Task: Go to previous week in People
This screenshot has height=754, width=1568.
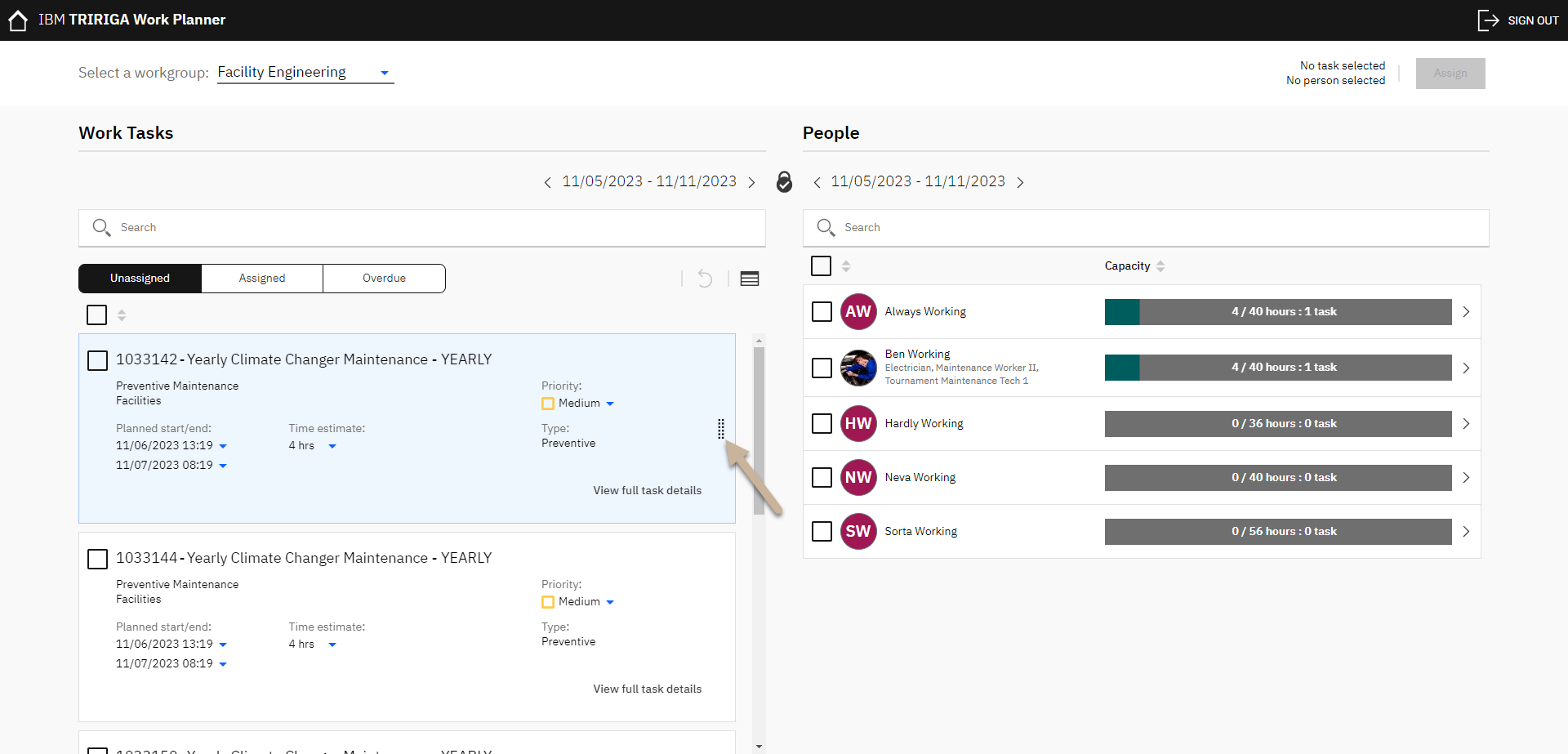Action: pos(817,182)
